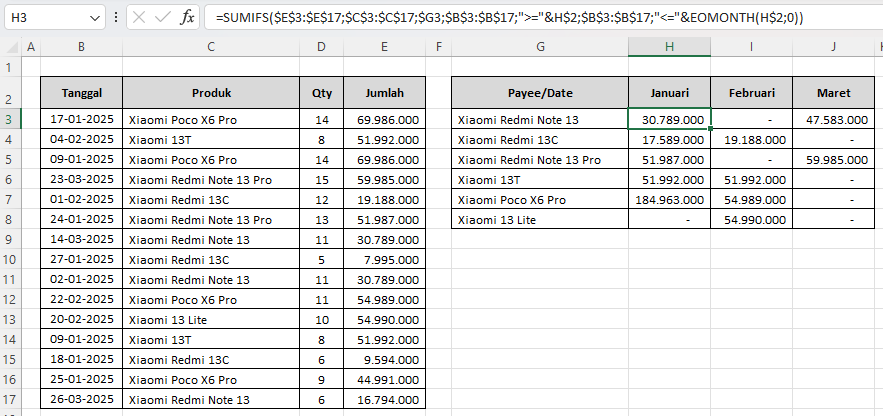883x416 pixels.
Task: Click the Name Box showing H3
Action: point(55,17)
